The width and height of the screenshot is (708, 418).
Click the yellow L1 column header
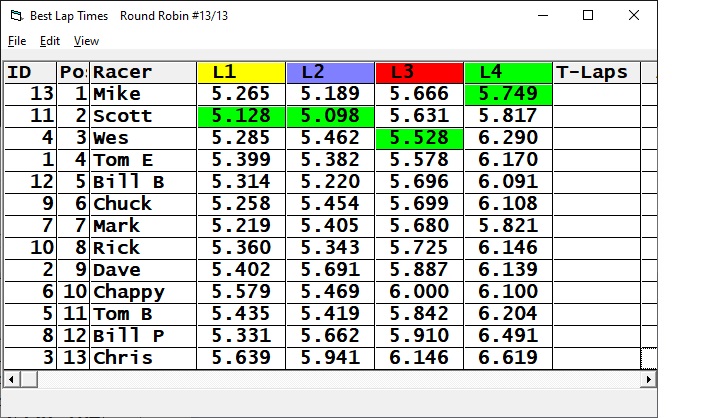[241, 72]
